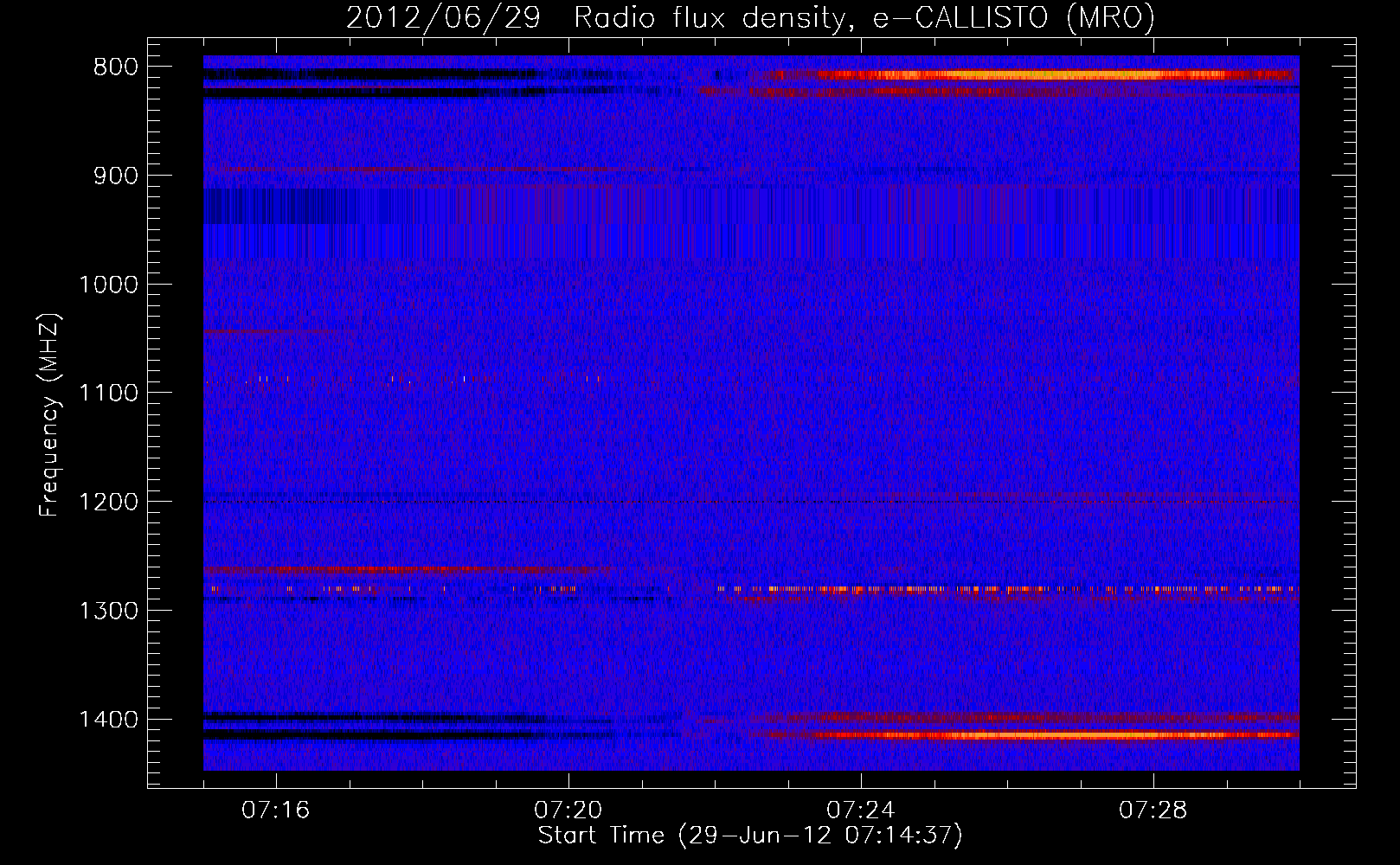Click the '07:16' time axis label
This screenshot has width=1400, height=865.
[x=276, y=811]
